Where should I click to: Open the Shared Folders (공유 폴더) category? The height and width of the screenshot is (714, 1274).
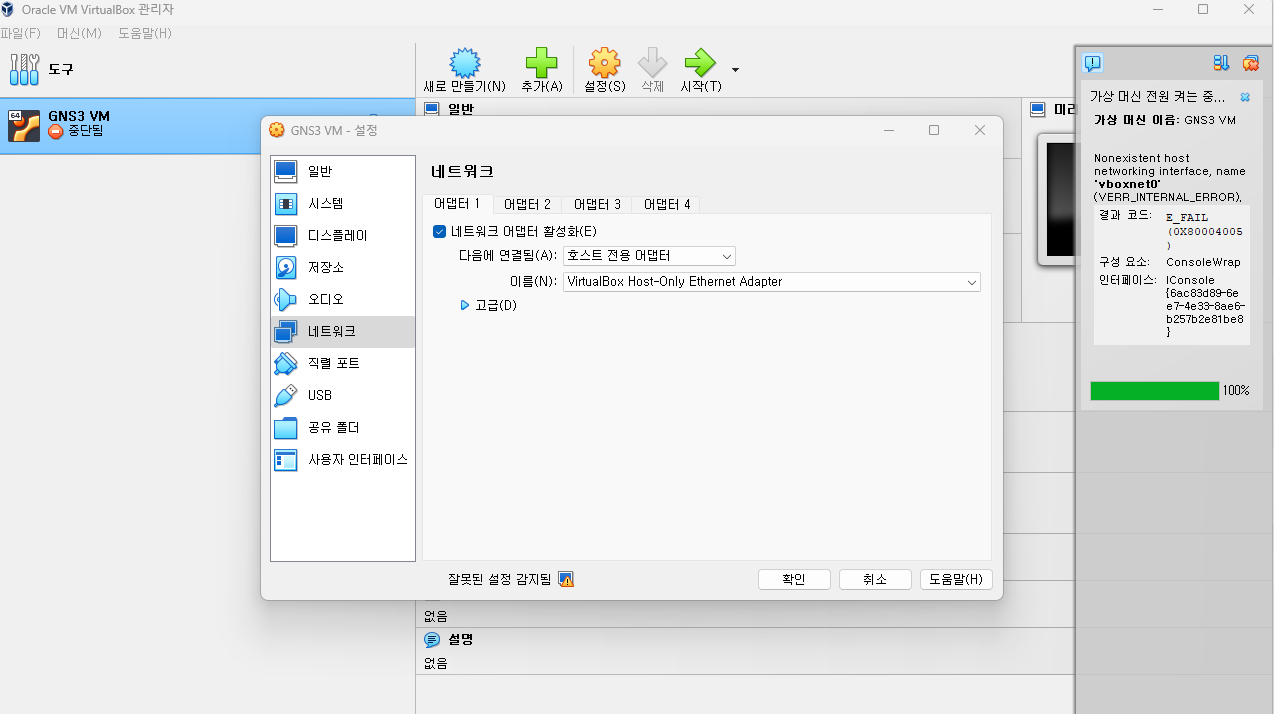343,427
